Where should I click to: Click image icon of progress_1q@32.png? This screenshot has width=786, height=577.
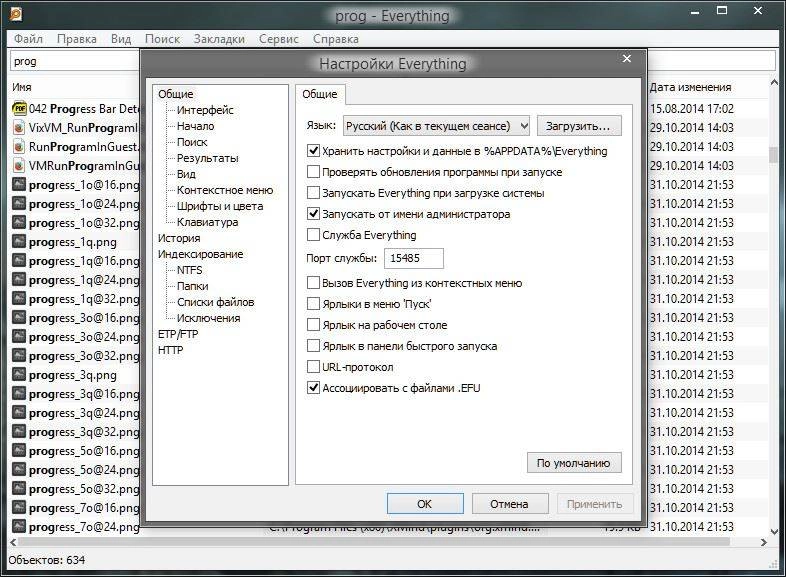point(19,299)
